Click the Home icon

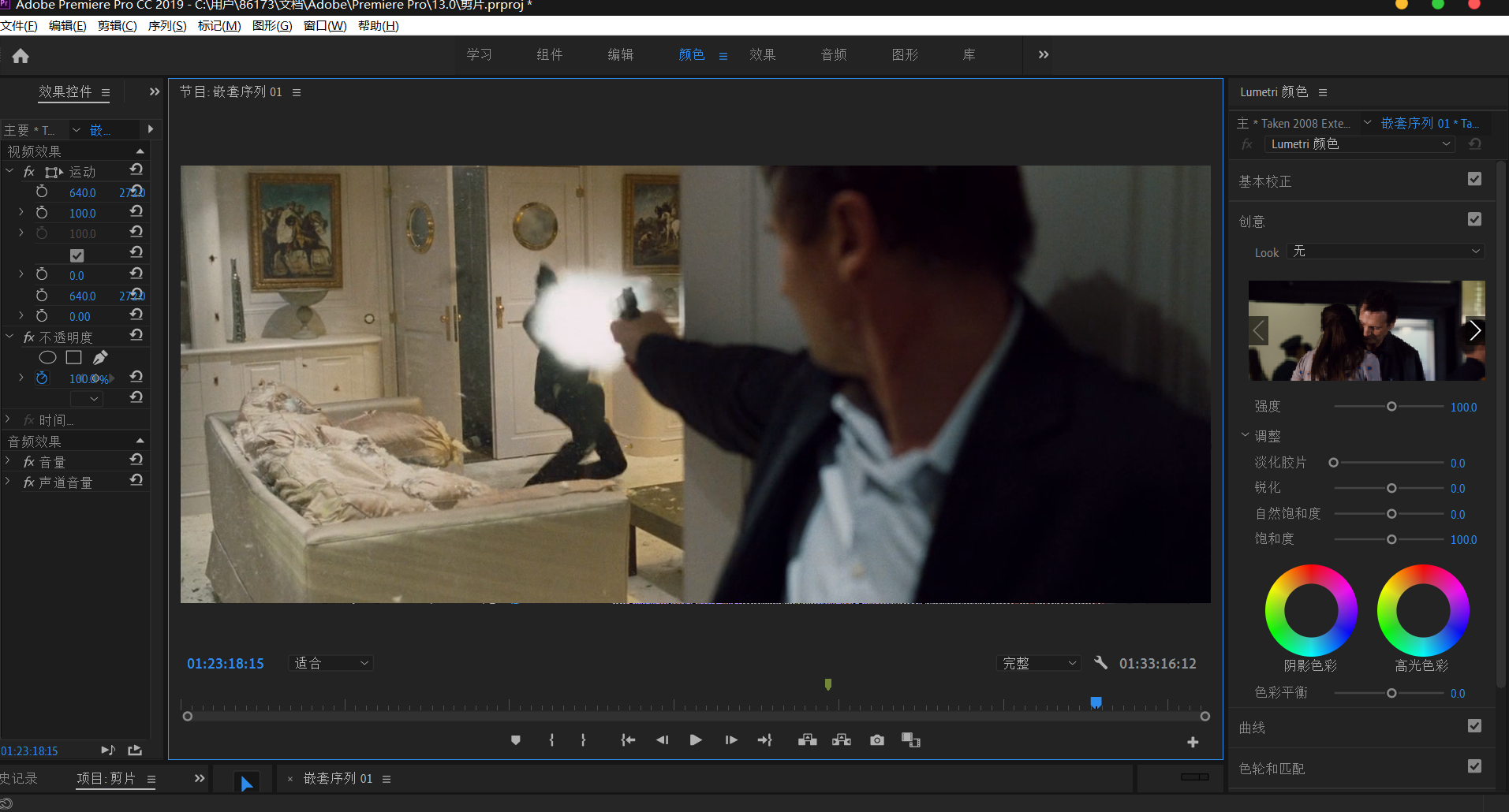pyautogui.click(x=21, y=56)
